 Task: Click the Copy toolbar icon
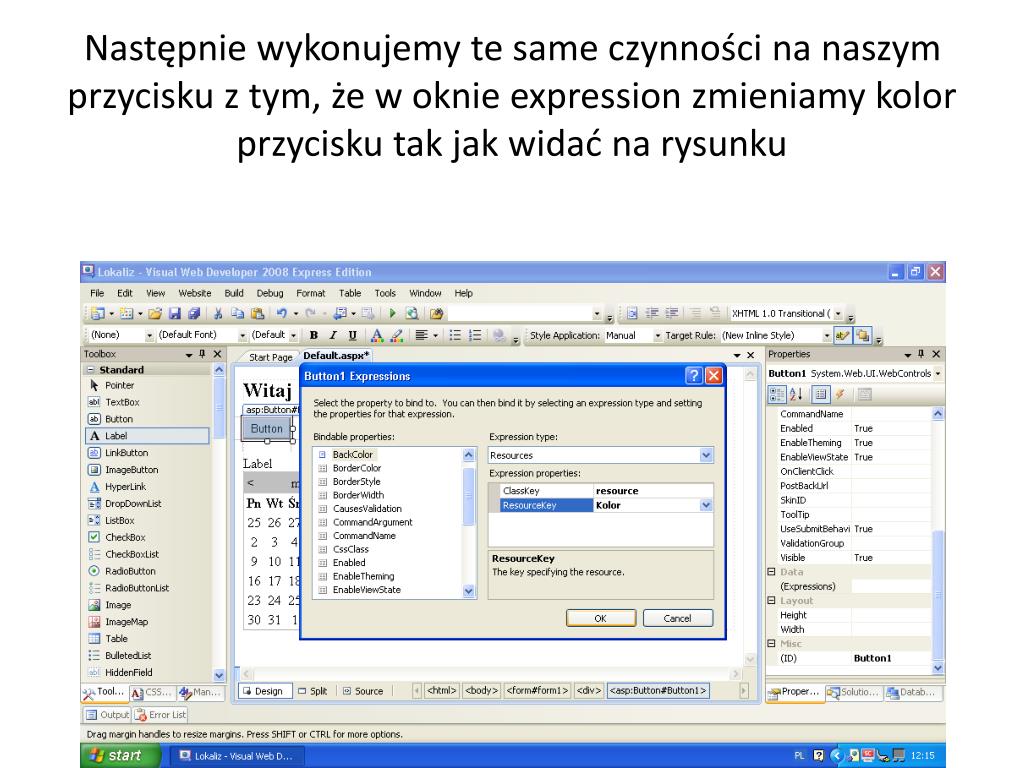(238, 313)
